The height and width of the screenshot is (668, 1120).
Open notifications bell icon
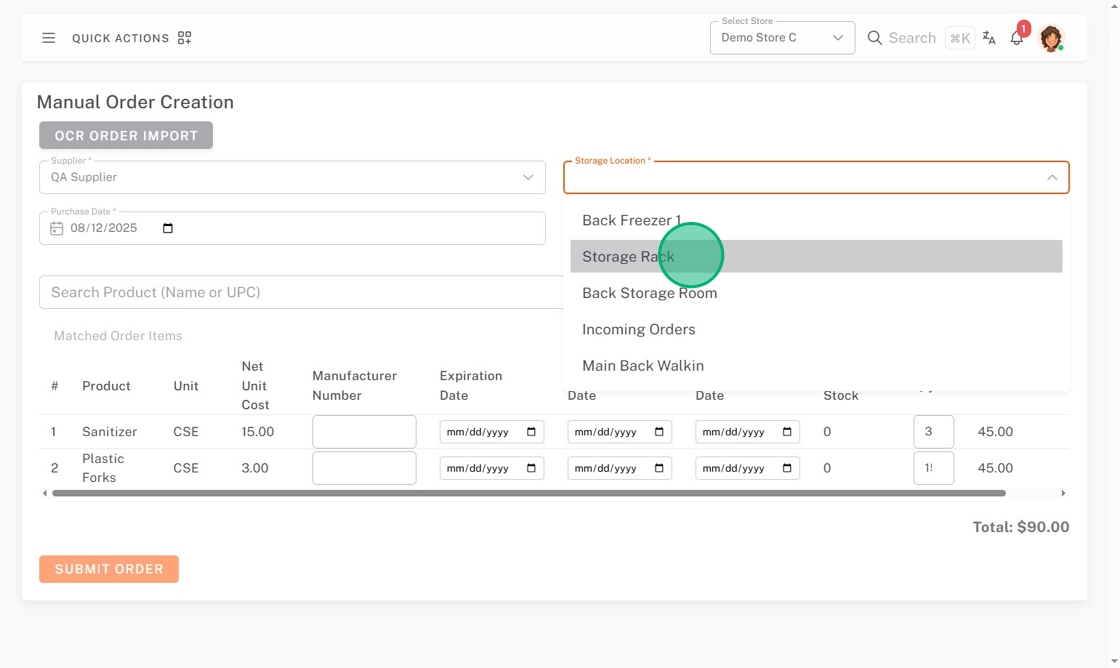pyautogui.click(x=1016, y=38)
